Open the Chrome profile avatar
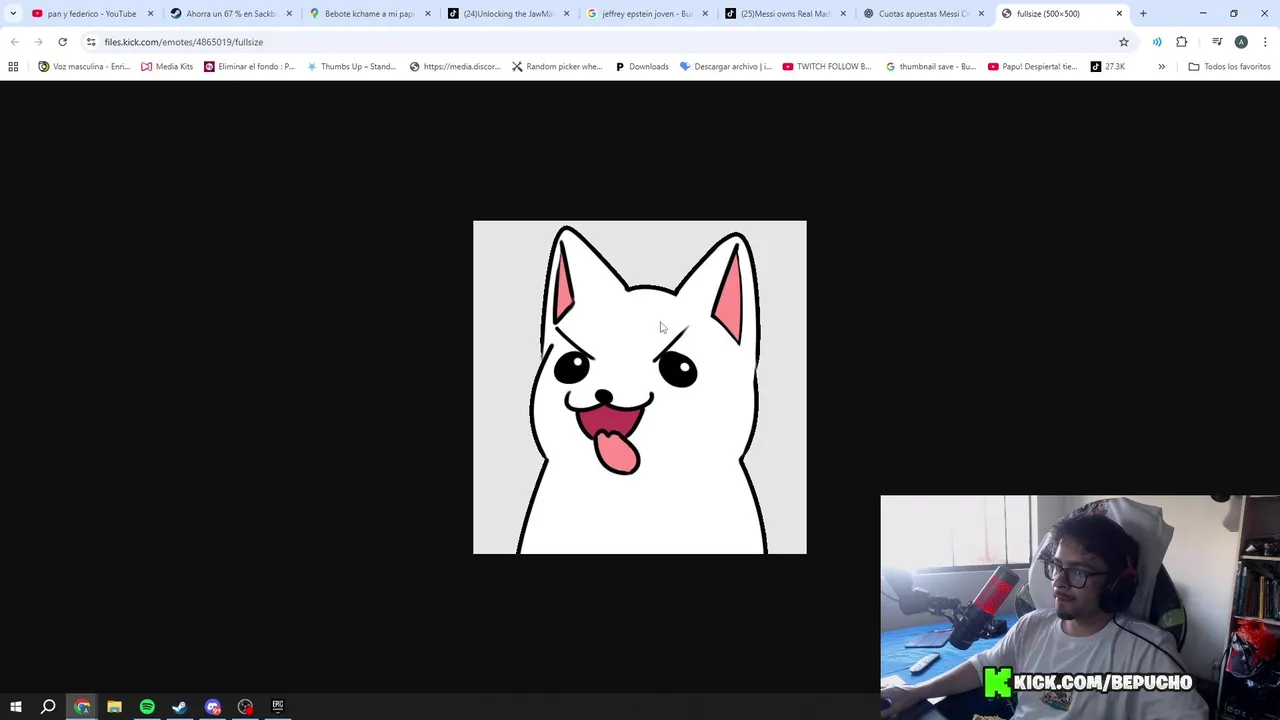 [x=1241, y=42]
